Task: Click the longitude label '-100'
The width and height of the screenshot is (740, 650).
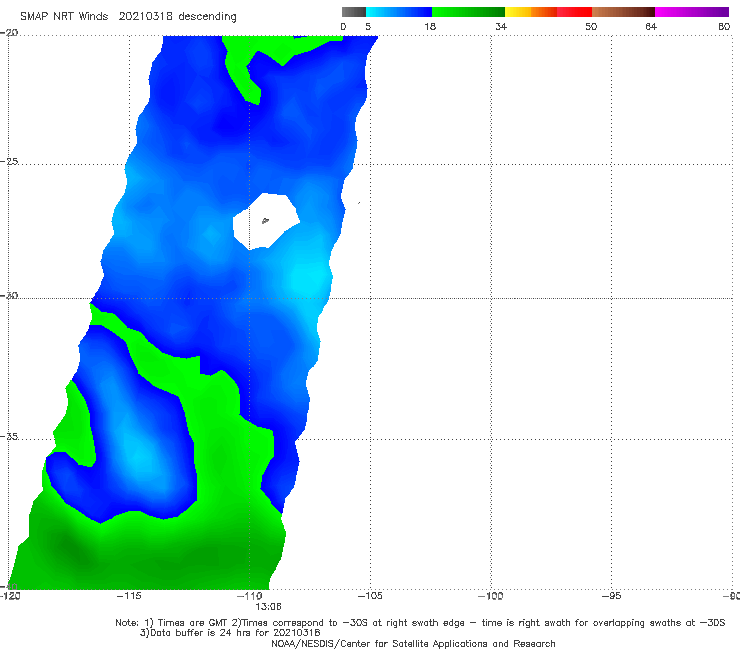Action: (490, 596)
